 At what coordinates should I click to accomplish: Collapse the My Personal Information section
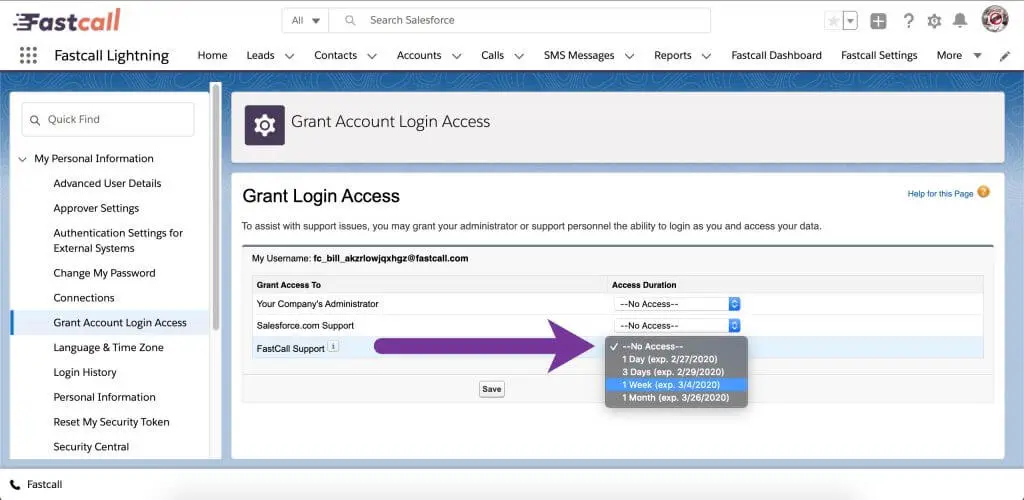pos(22,159)
